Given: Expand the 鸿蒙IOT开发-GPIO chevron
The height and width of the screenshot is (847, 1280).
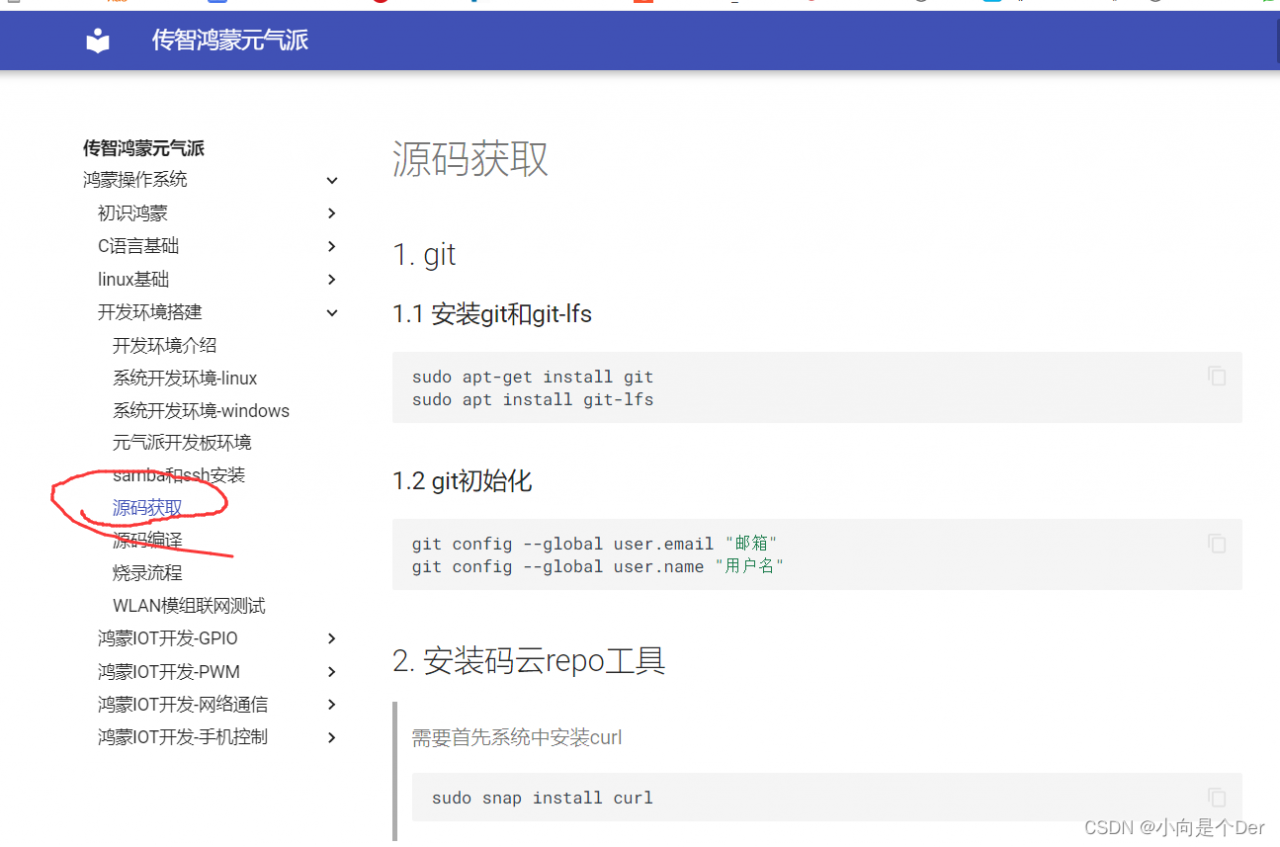Looking at the screenshot, I should click(x=332, y=638).
